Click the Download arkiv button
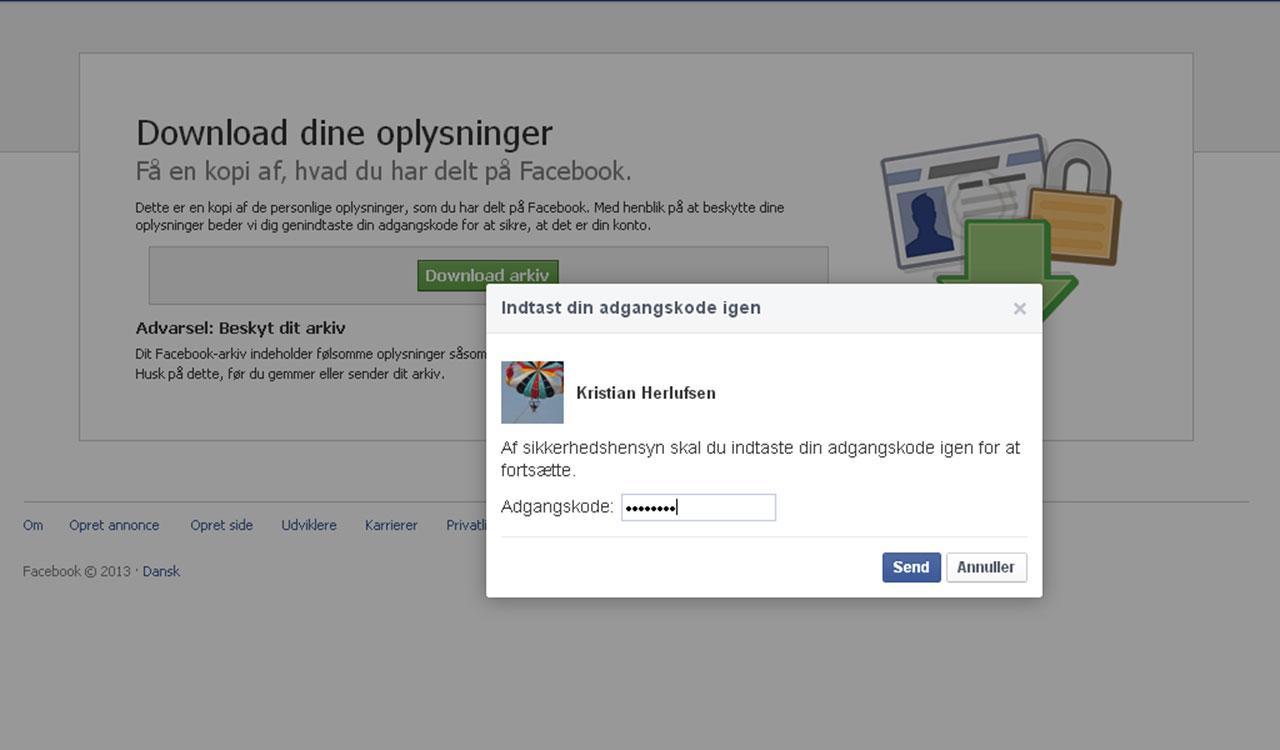Image resolution: width=1280 pixels, height=750 pixels. pyautogui.click(x=488, y=275)
